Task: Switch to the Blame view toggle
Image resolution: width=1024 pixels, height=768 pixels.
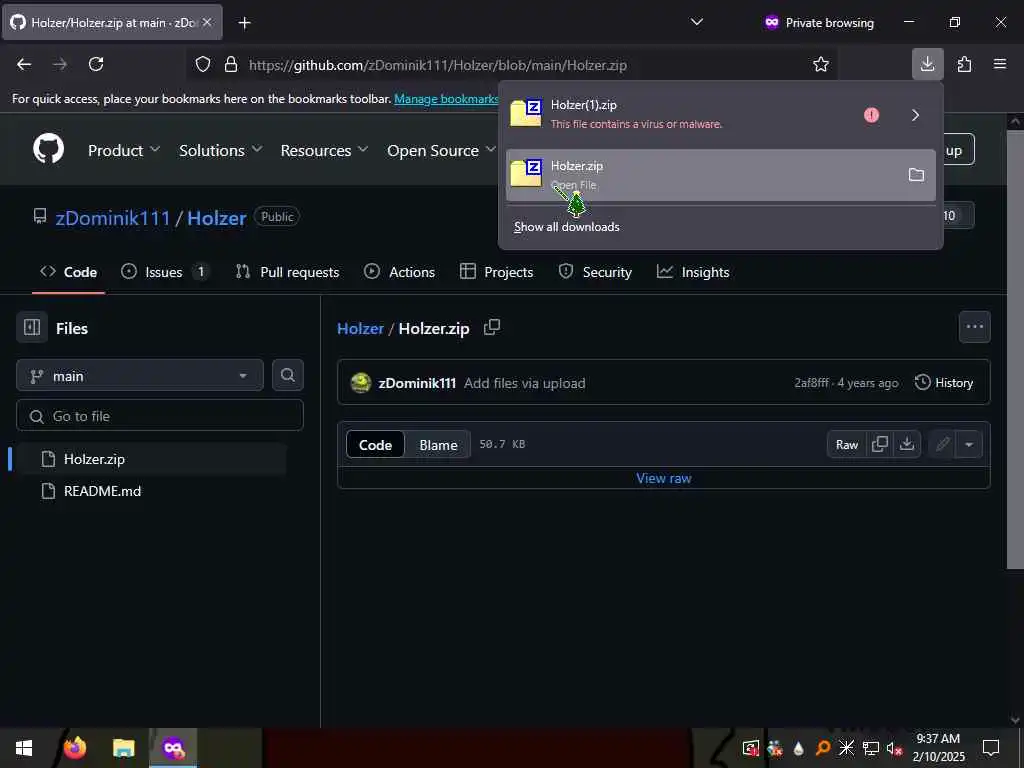Action: coord(438,444)
